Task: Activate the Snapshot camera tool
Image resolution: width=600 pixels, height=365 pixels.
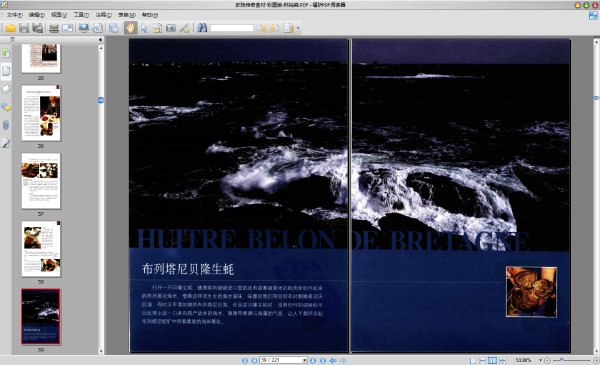Action: (x=171, y=28)
